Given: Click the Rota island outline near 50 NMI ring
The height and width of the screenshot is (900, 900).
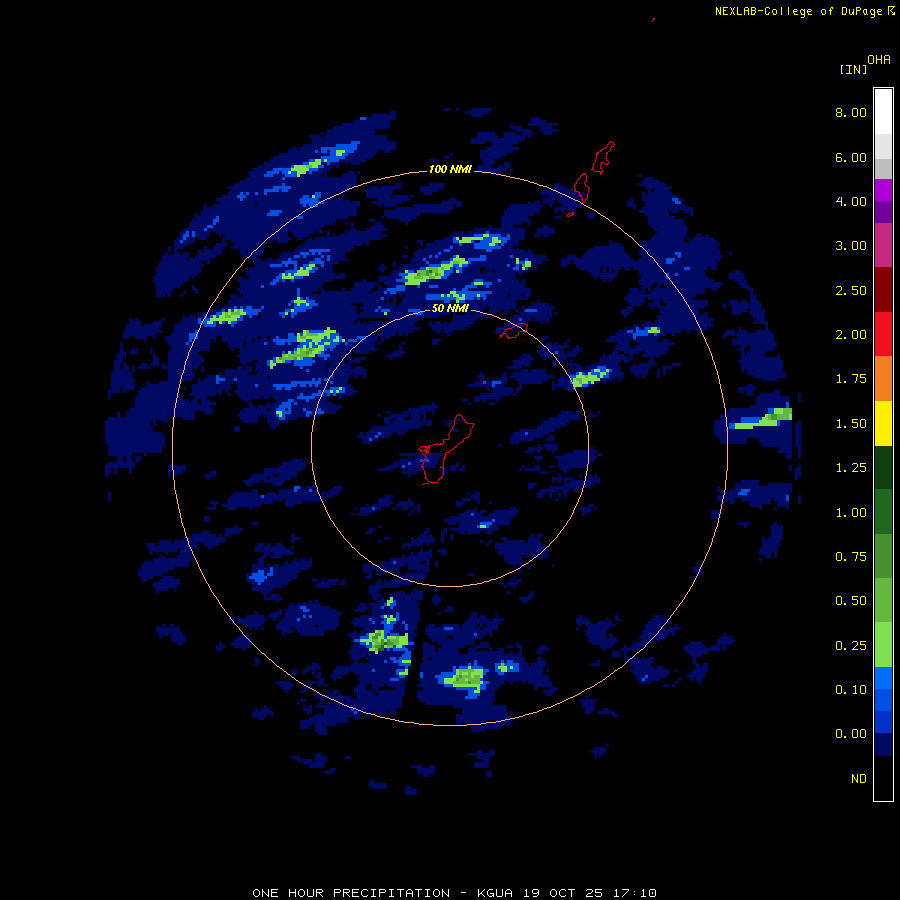Looking at the screenshot, I should 514,331.
